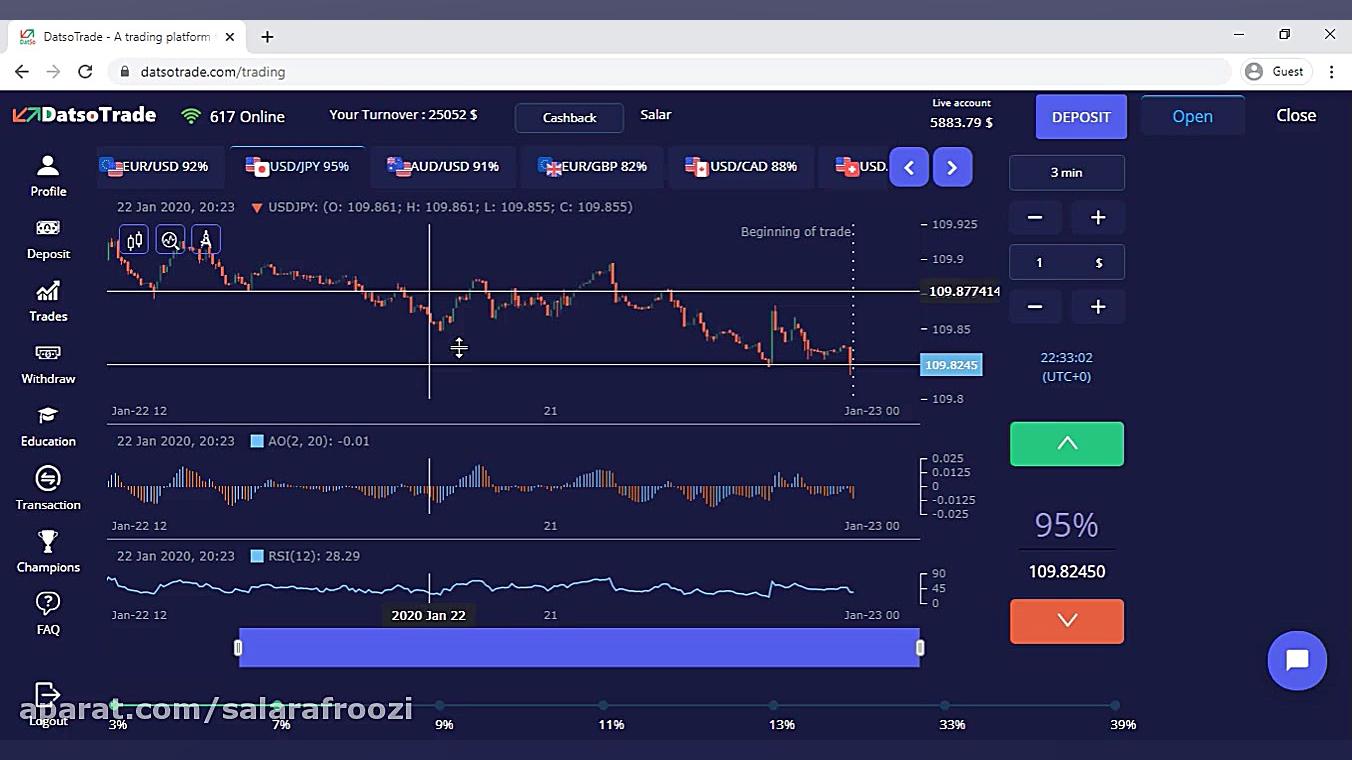Click the 3 min duration field
1352x760 pixels.
point(1067,173)
